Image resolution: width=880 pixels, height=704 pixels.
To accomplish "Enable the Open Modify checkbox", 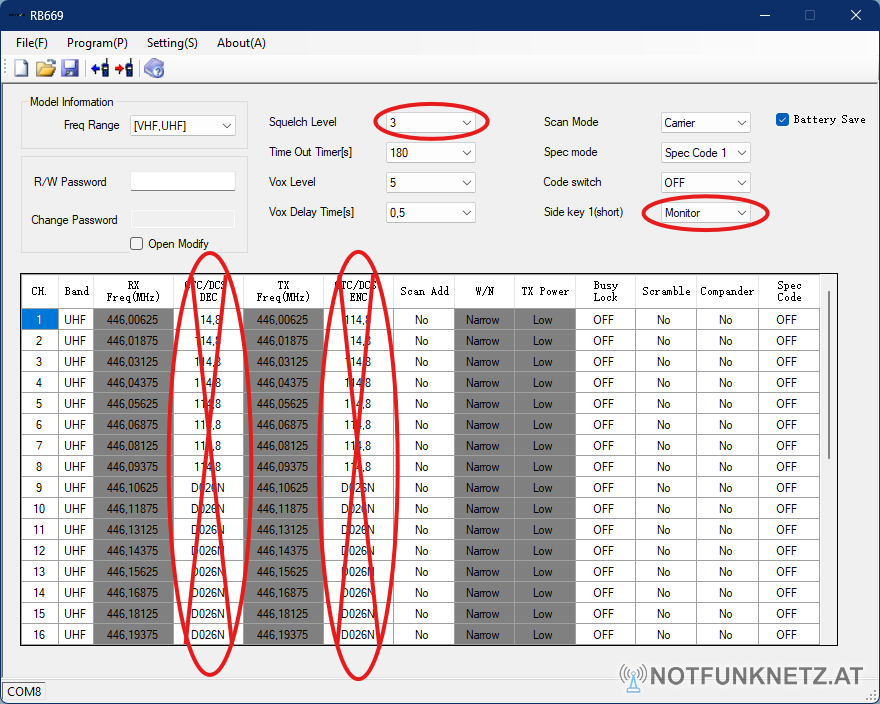I will [136, 243].
